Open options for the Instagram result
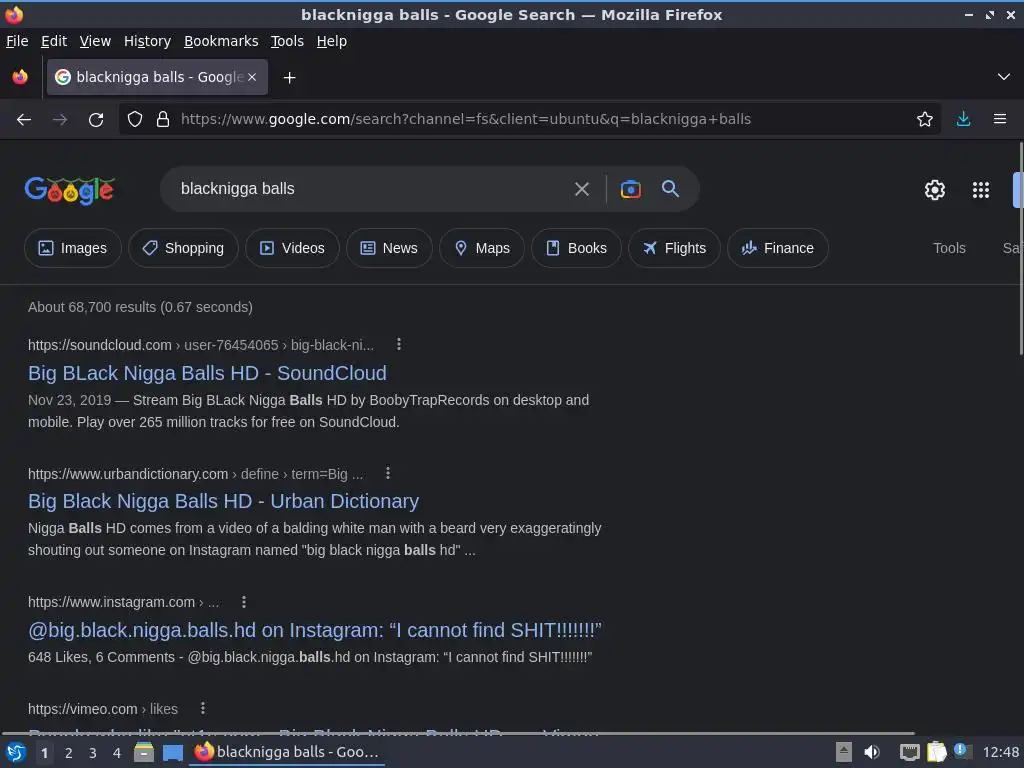Screen dimensions: 1024x768 pos(244,601)
